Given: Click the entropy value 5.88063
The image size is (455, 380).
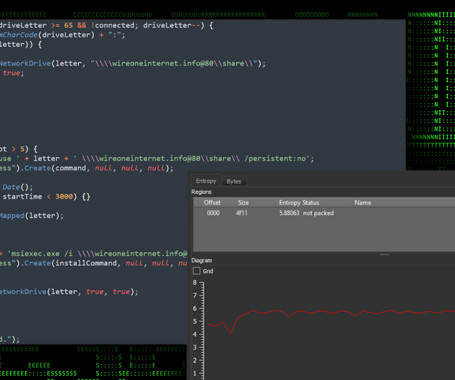Looking at the screenshot, I should pyautogui.click(x=289, y=213).
